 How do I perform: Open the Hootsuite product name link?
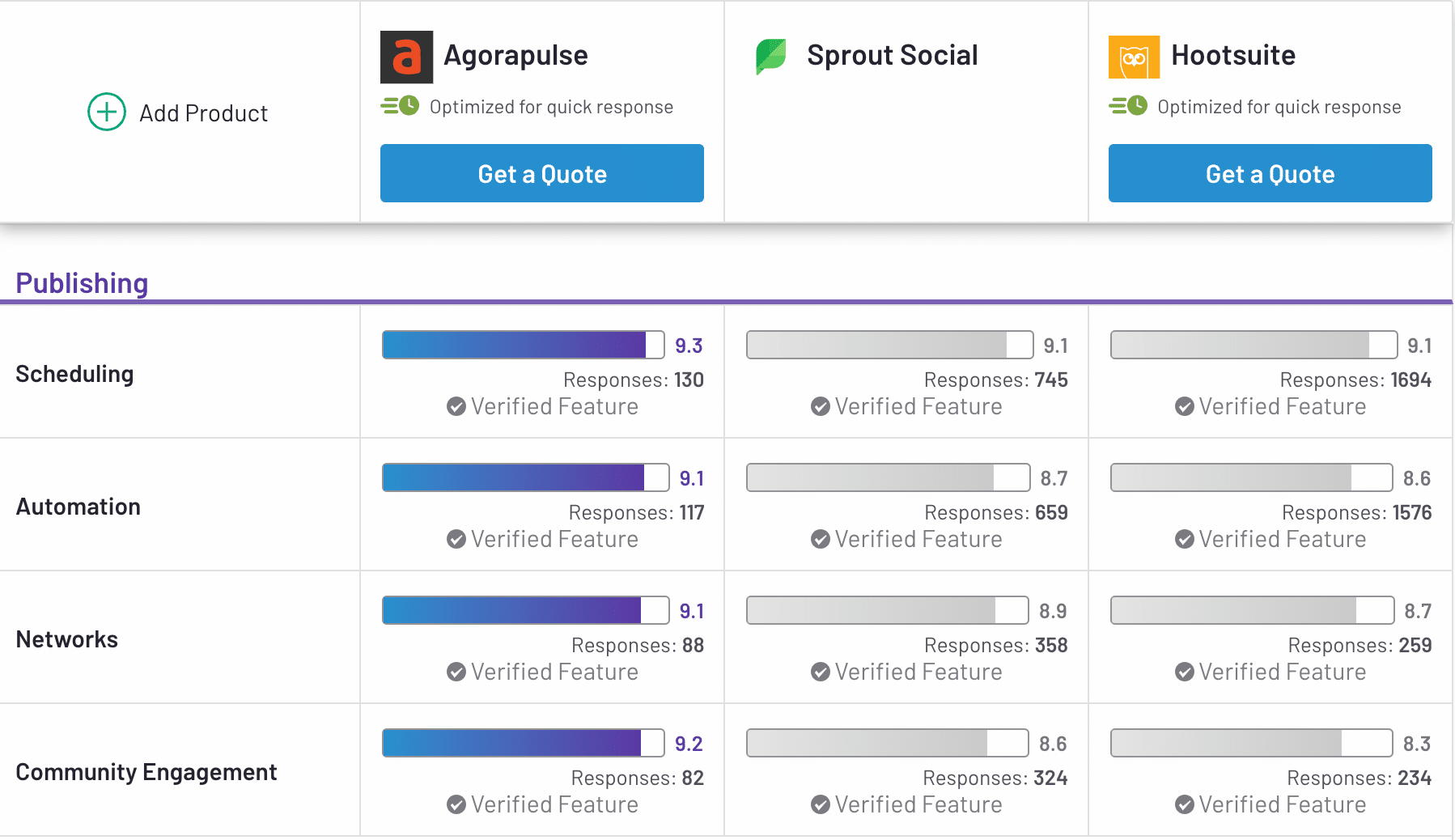tap(1232, 55)
